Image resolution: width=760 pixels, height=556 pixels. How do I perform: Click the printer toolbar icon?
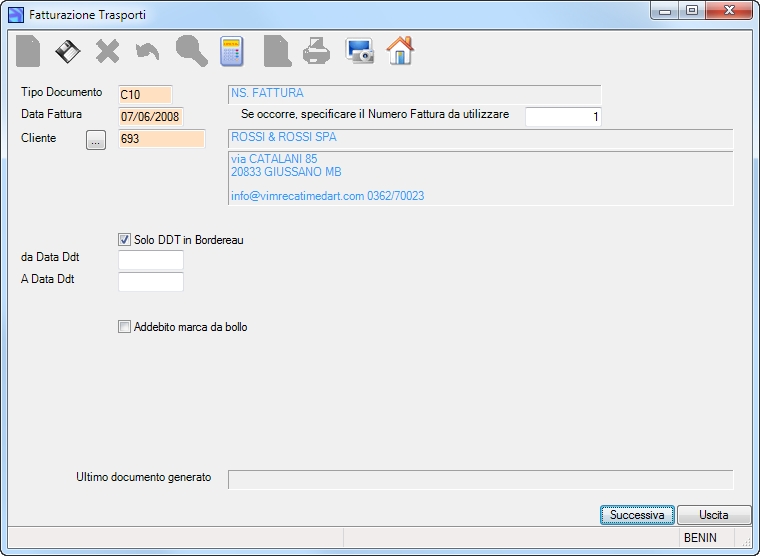pos(317,51)
